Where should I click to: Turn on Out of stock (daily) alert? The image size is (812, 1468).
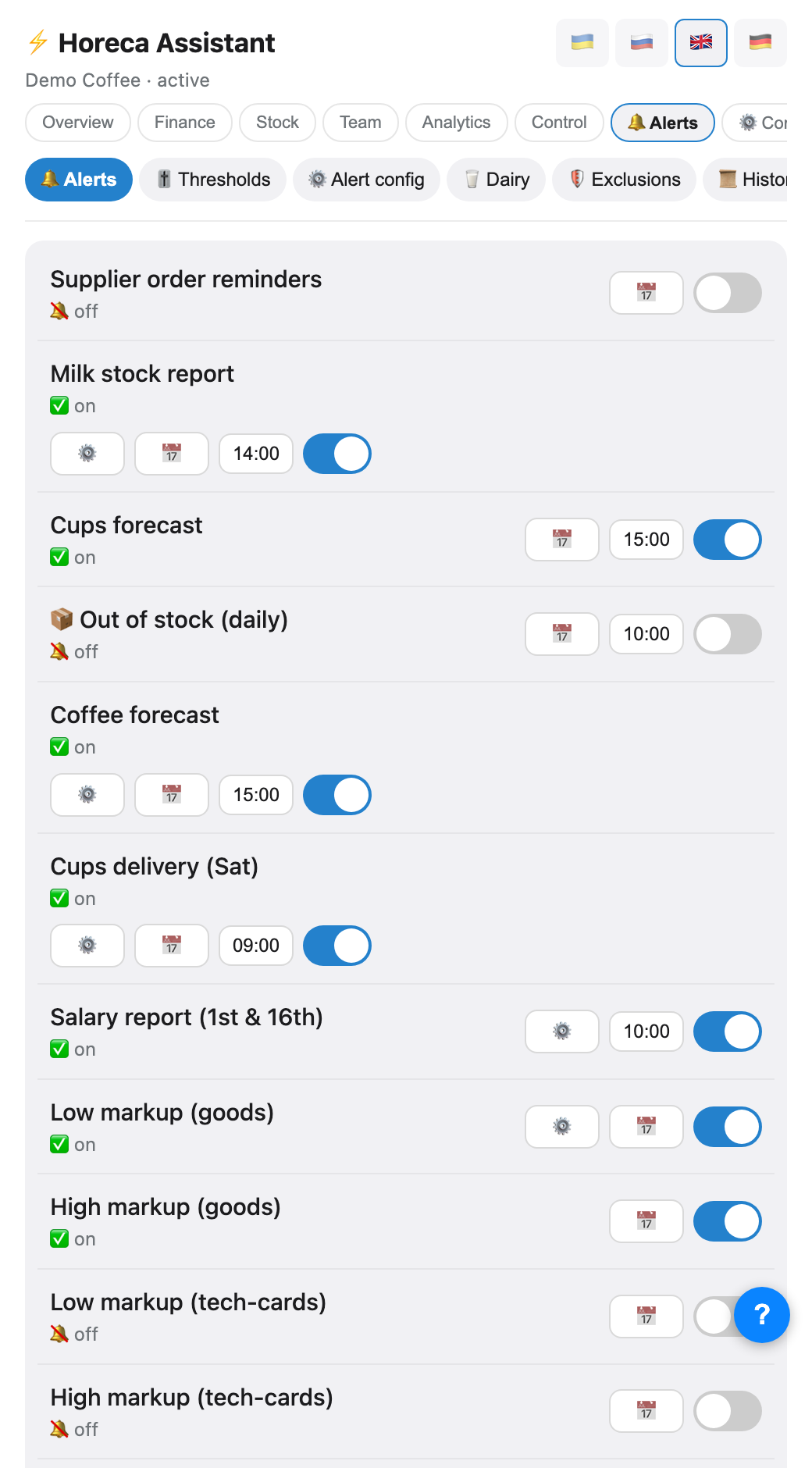point(728,634)
